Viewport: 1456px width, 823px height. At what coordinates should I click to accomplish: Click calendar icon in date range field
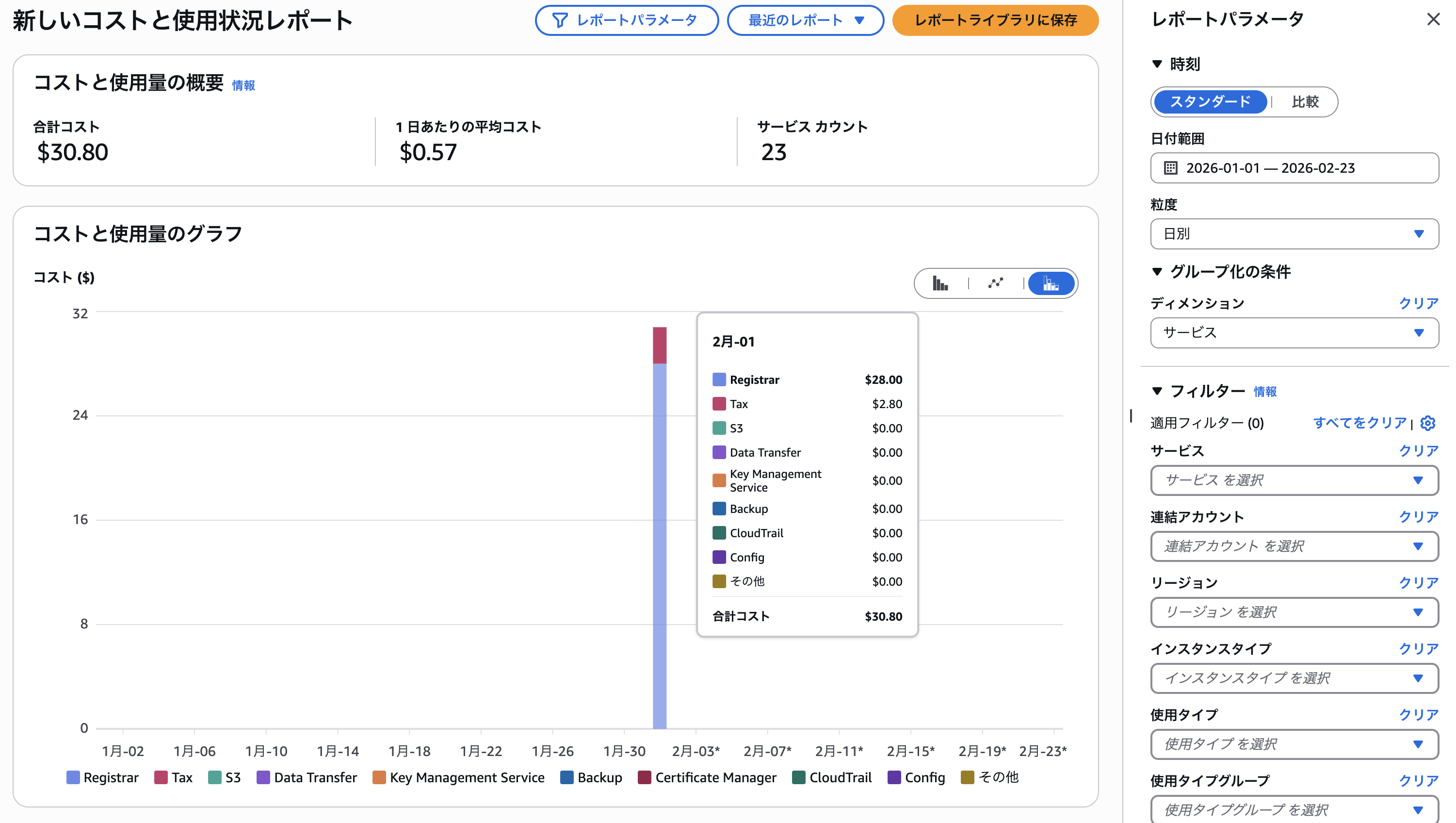[1170, 168]
